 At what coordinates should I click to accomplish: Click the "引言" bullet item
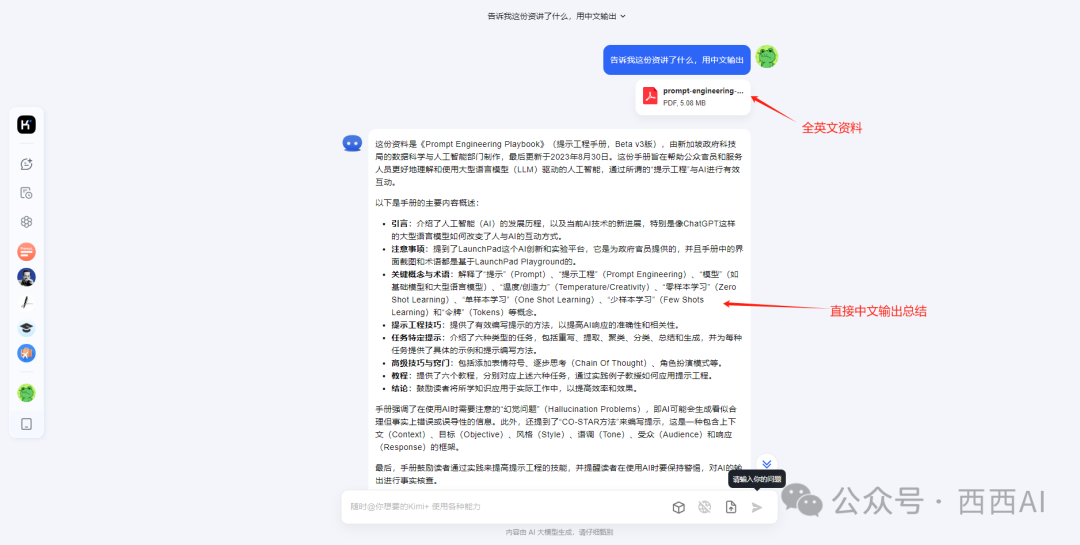pos(563,230)
